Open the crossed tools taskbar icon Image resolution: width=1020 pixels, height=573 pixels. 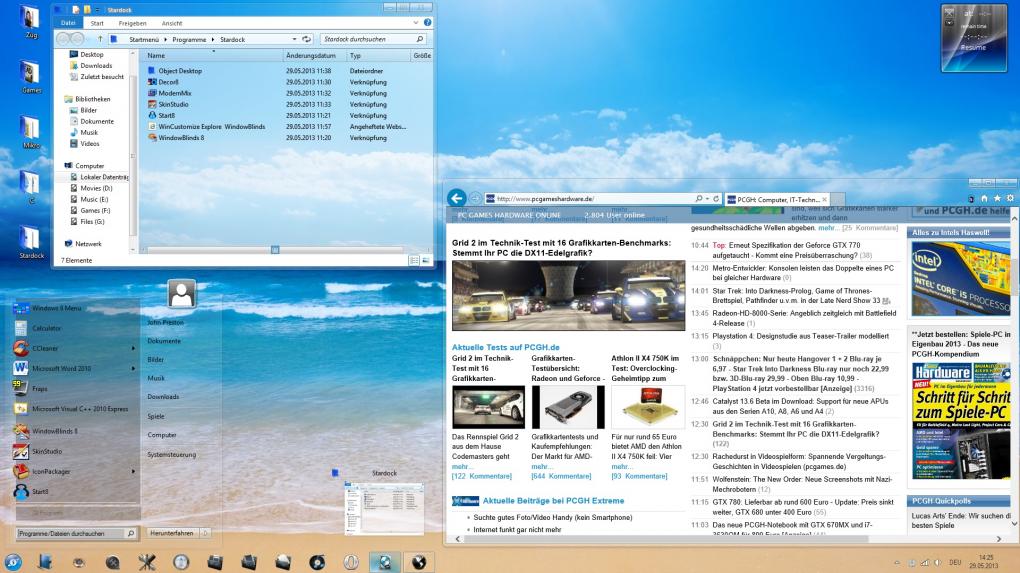point(147,562)
